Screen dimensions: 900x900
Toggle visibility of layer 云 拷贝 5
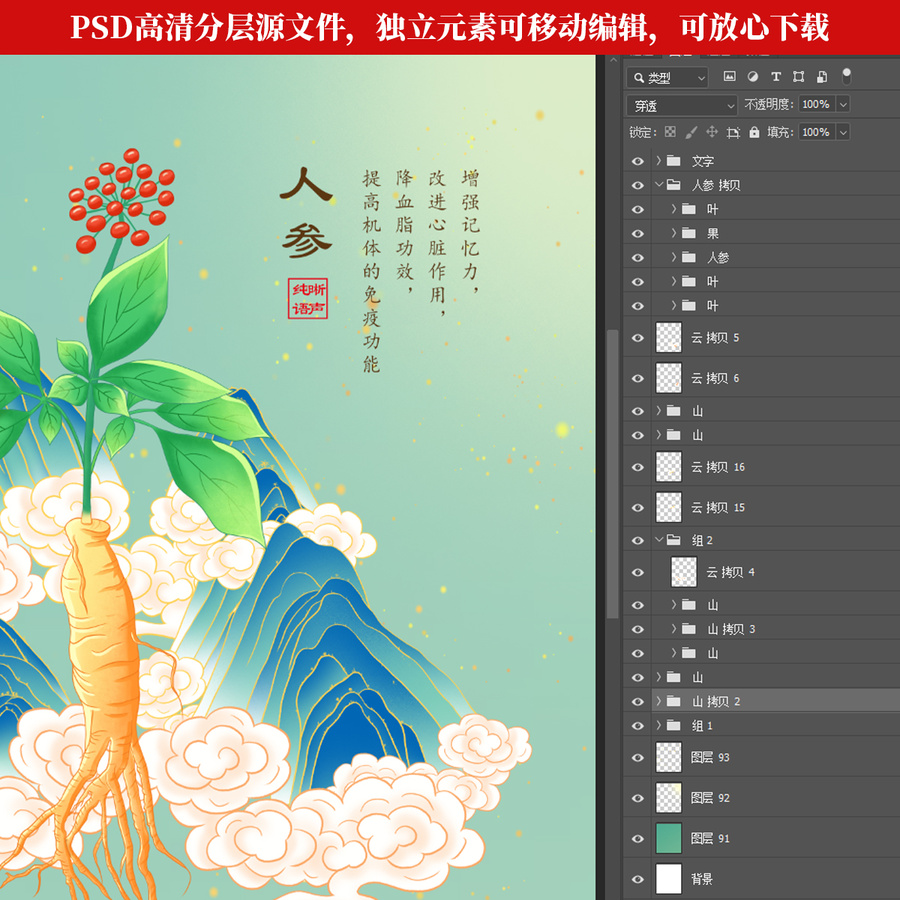638,338
